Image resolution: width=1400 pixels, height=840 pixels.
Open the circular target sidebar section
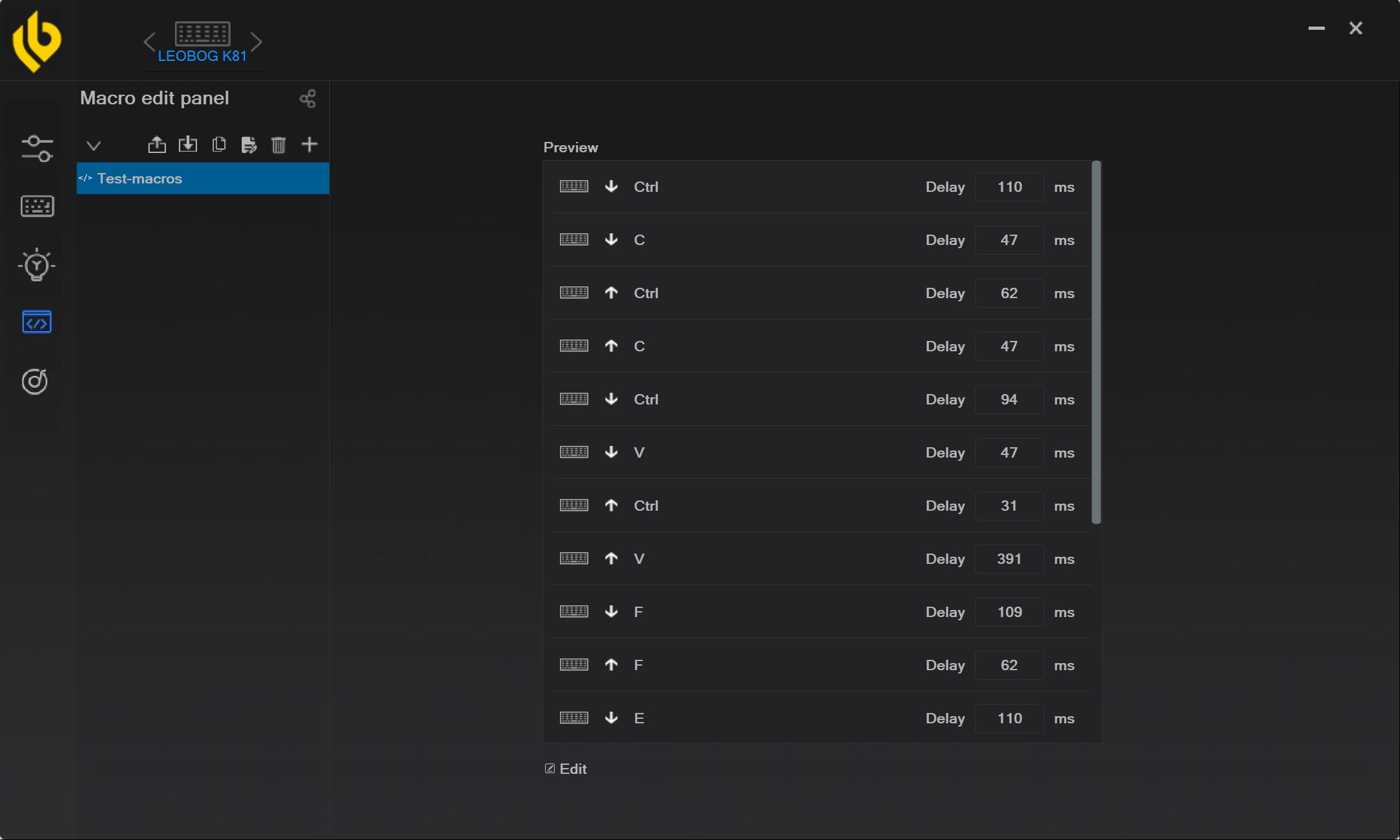35,381
